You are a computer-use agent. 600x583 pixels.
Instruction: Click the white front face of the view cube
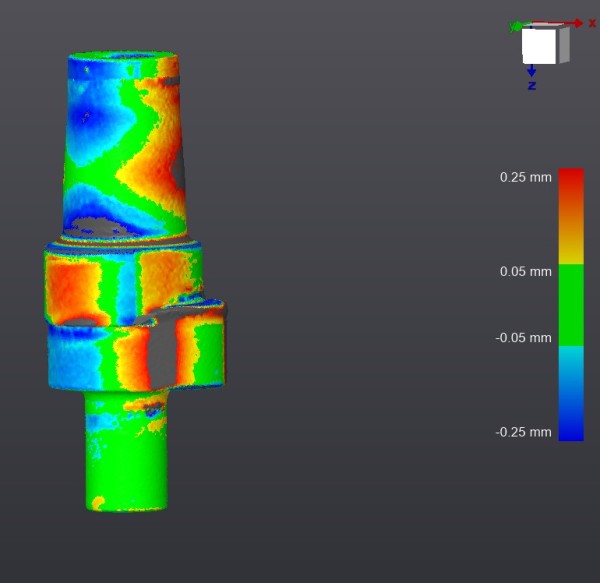[x=538, y=46]
